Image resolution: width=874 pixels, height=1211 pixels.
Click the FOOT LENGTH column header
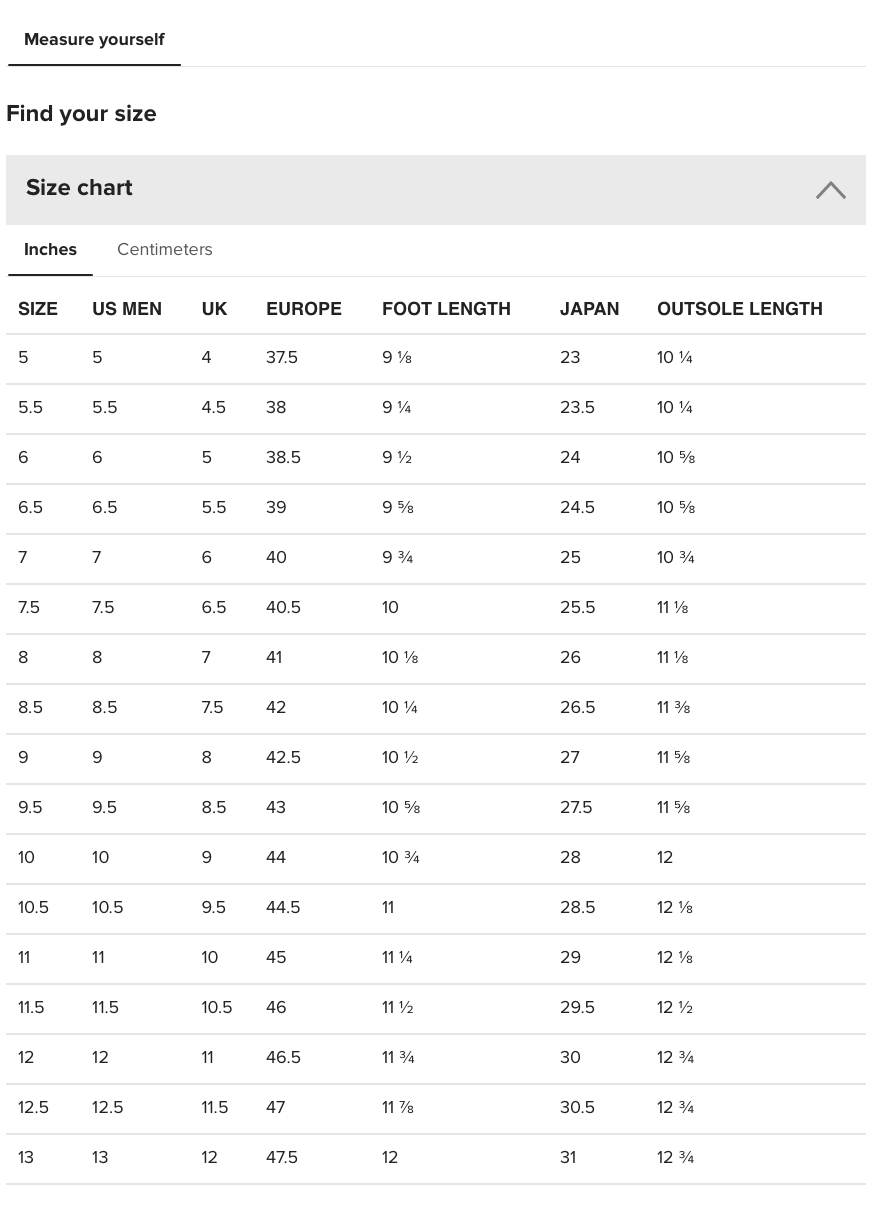click(446, 309)
